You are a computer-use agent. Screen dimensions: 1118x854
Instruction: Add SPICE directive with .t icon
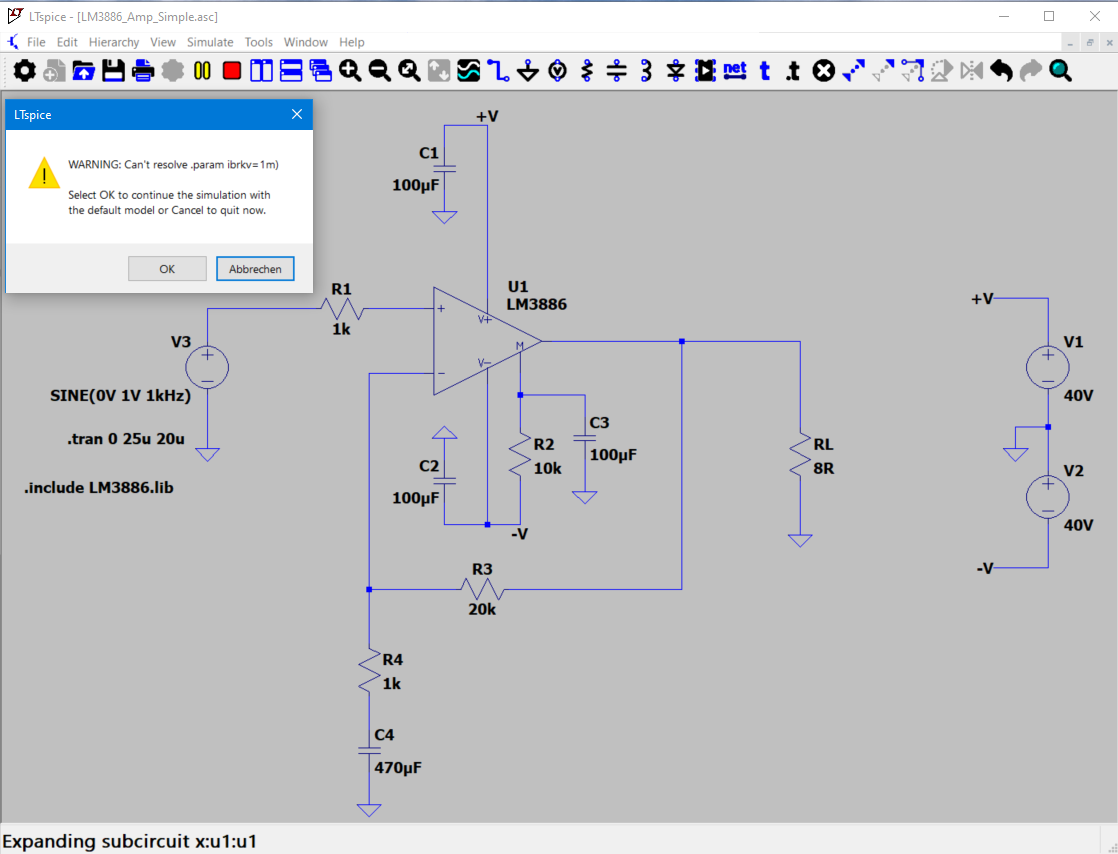coord(793,71)
